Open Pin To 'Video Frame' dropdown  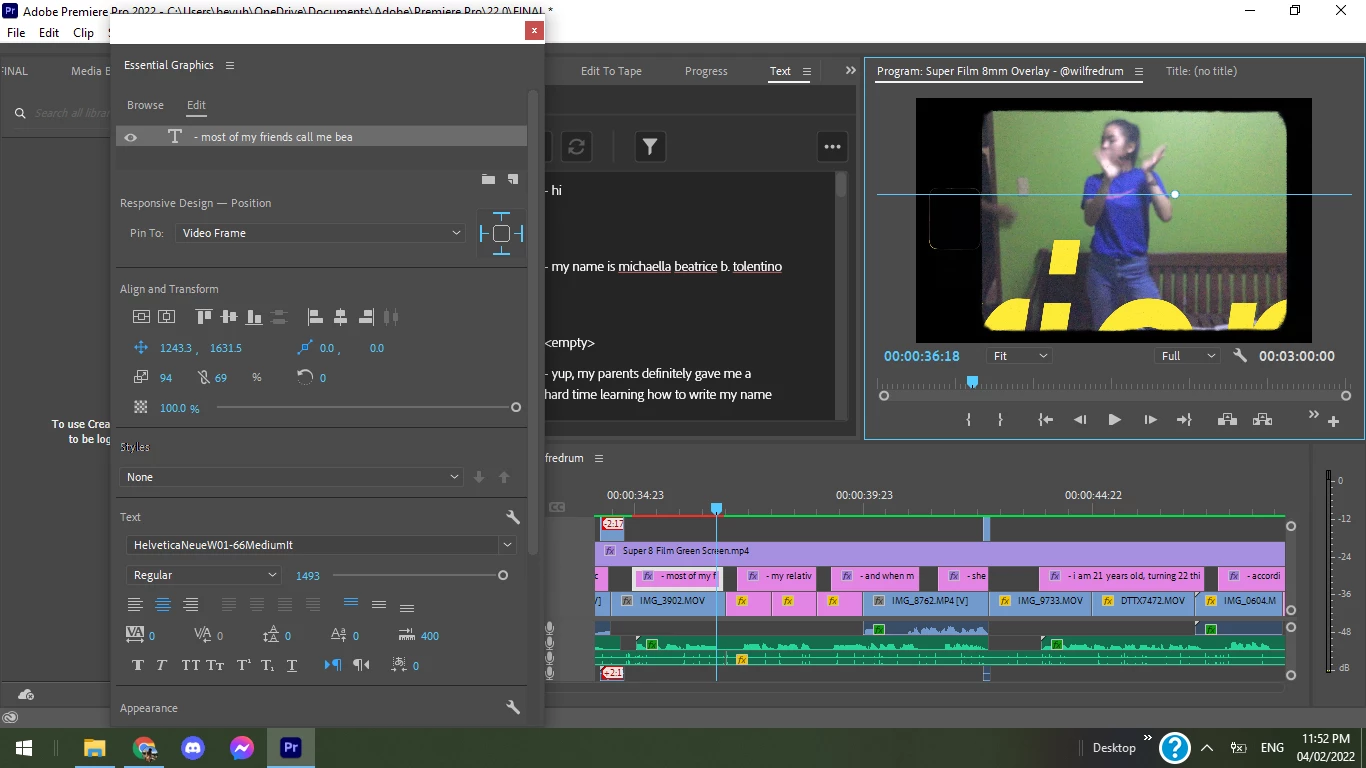click(x=320, y=233)
